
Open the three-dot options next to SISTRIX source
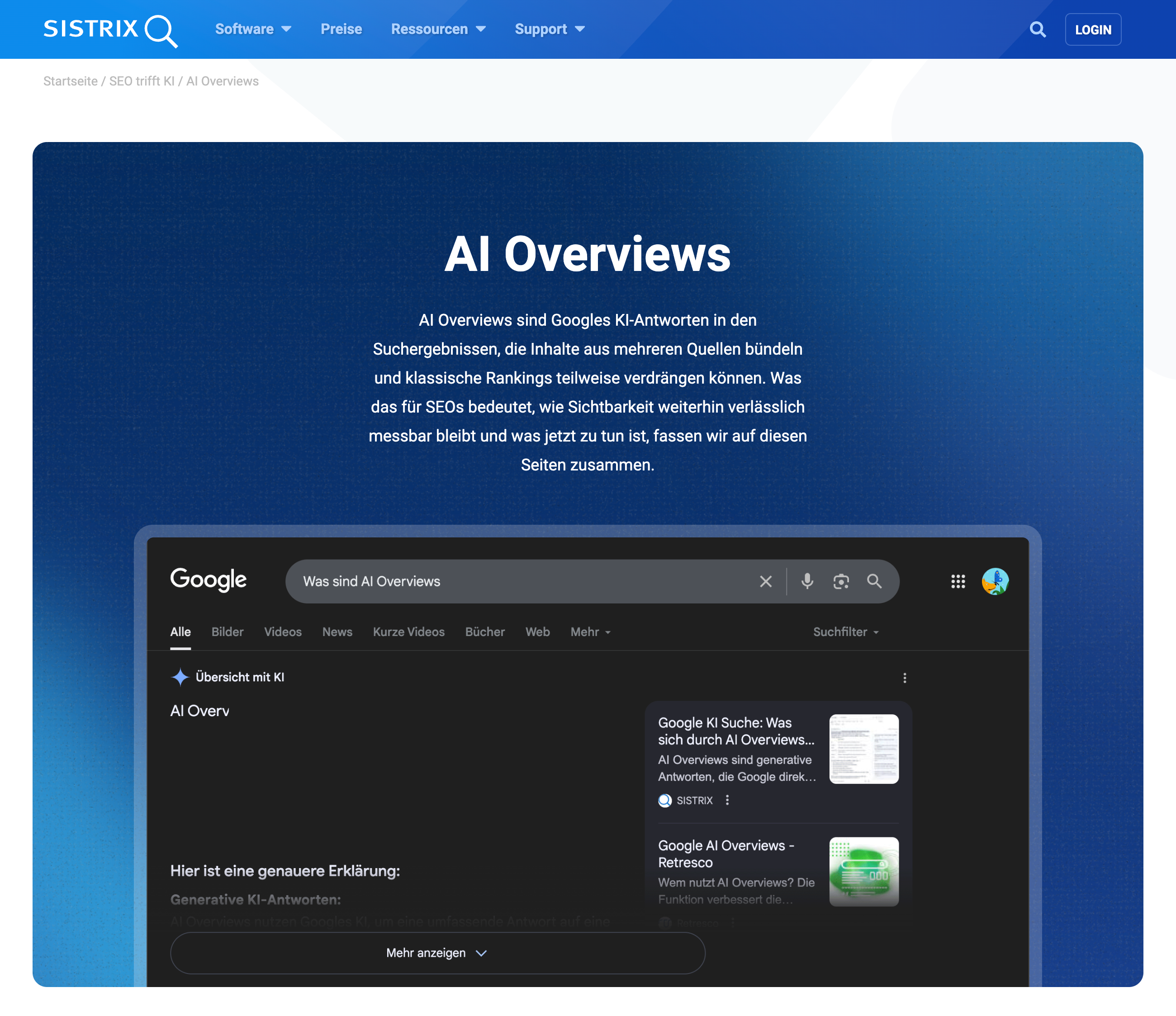tap(727, 800)
